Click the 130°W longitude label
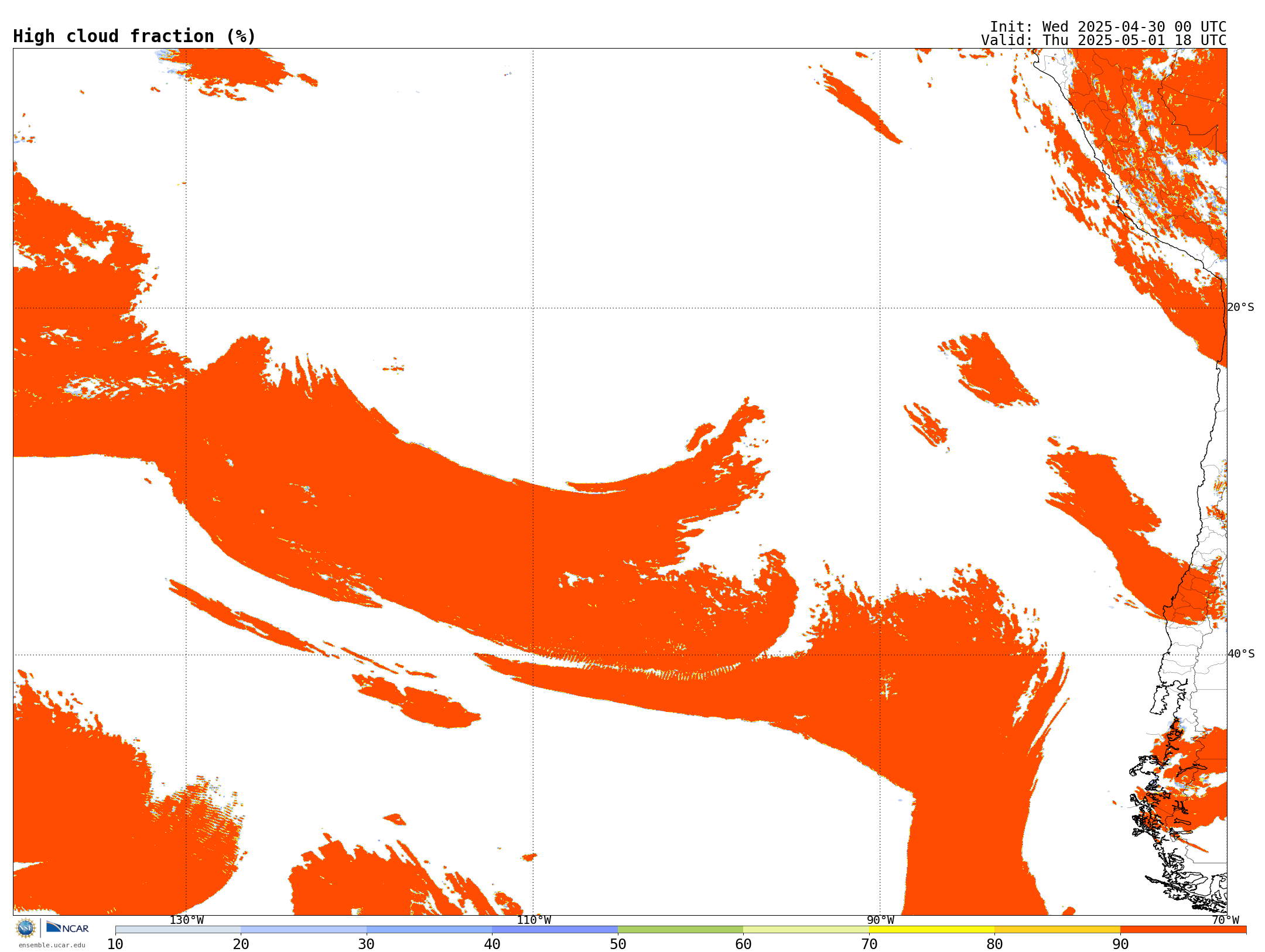 tap(186, 920)
